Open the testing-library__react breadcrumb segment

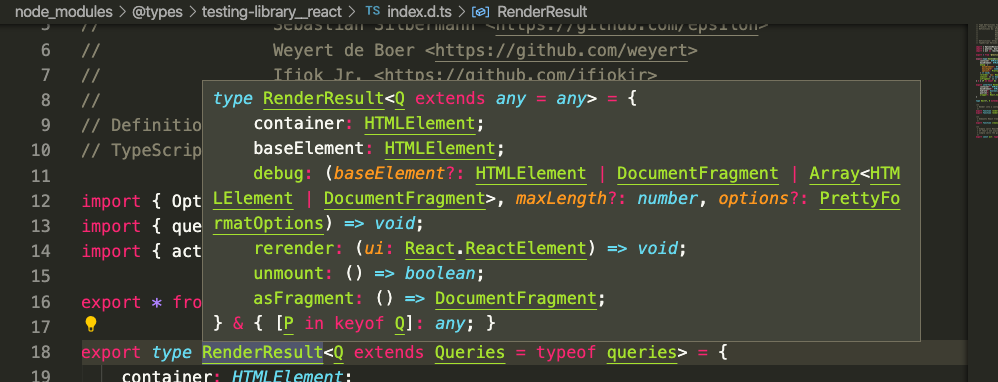(271, 11)
